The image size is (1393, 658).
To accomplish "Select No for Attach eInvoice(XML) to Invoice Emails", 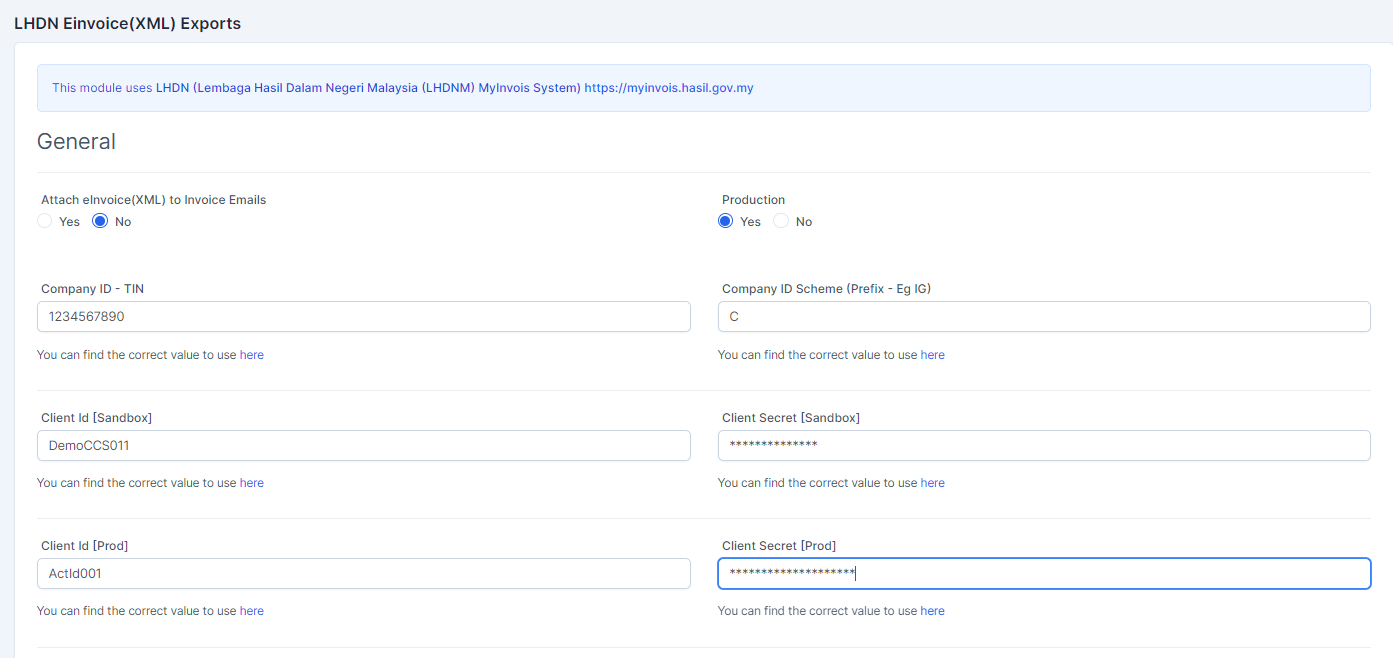I will pos(100,221).
